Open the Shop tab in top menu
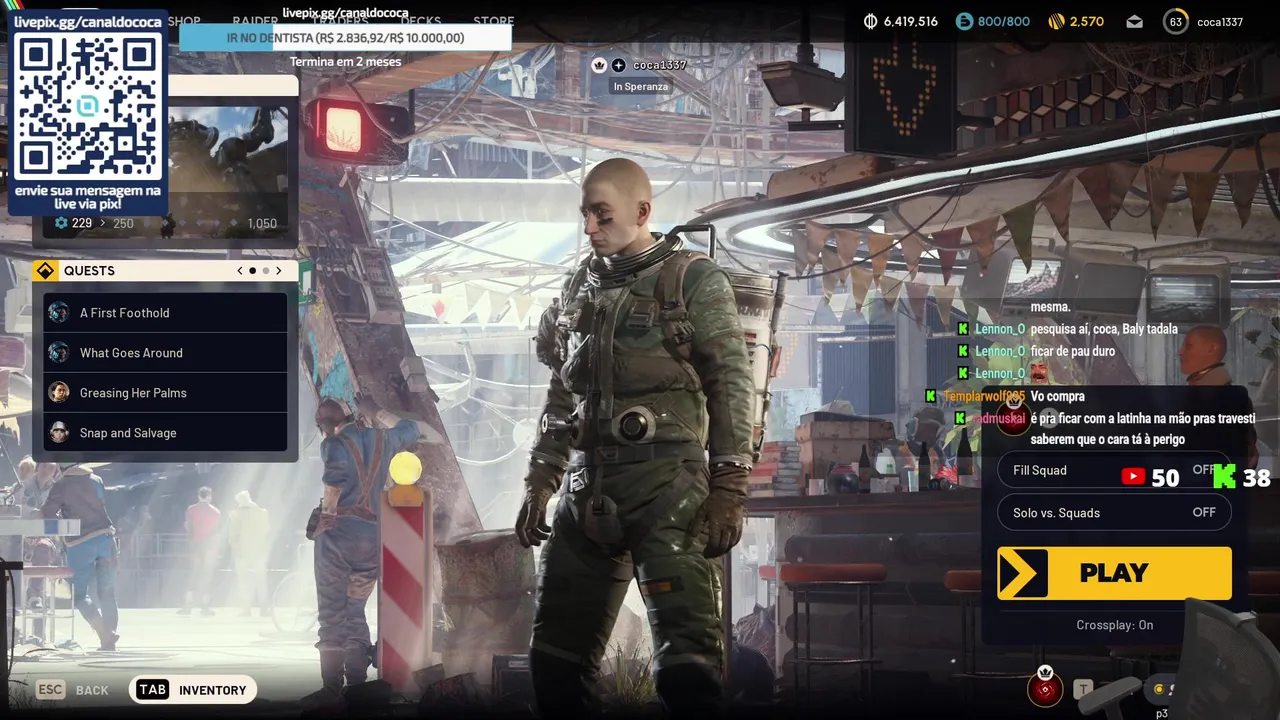Viewport: 1280px width, 720px height. 184,21
